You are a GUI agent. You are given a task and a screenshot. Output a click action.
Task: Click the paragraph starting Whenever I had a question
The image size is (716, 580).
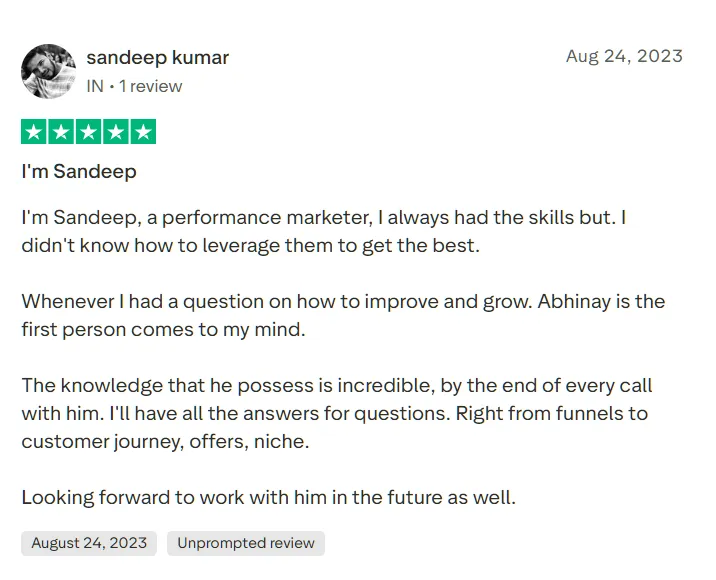343,315
